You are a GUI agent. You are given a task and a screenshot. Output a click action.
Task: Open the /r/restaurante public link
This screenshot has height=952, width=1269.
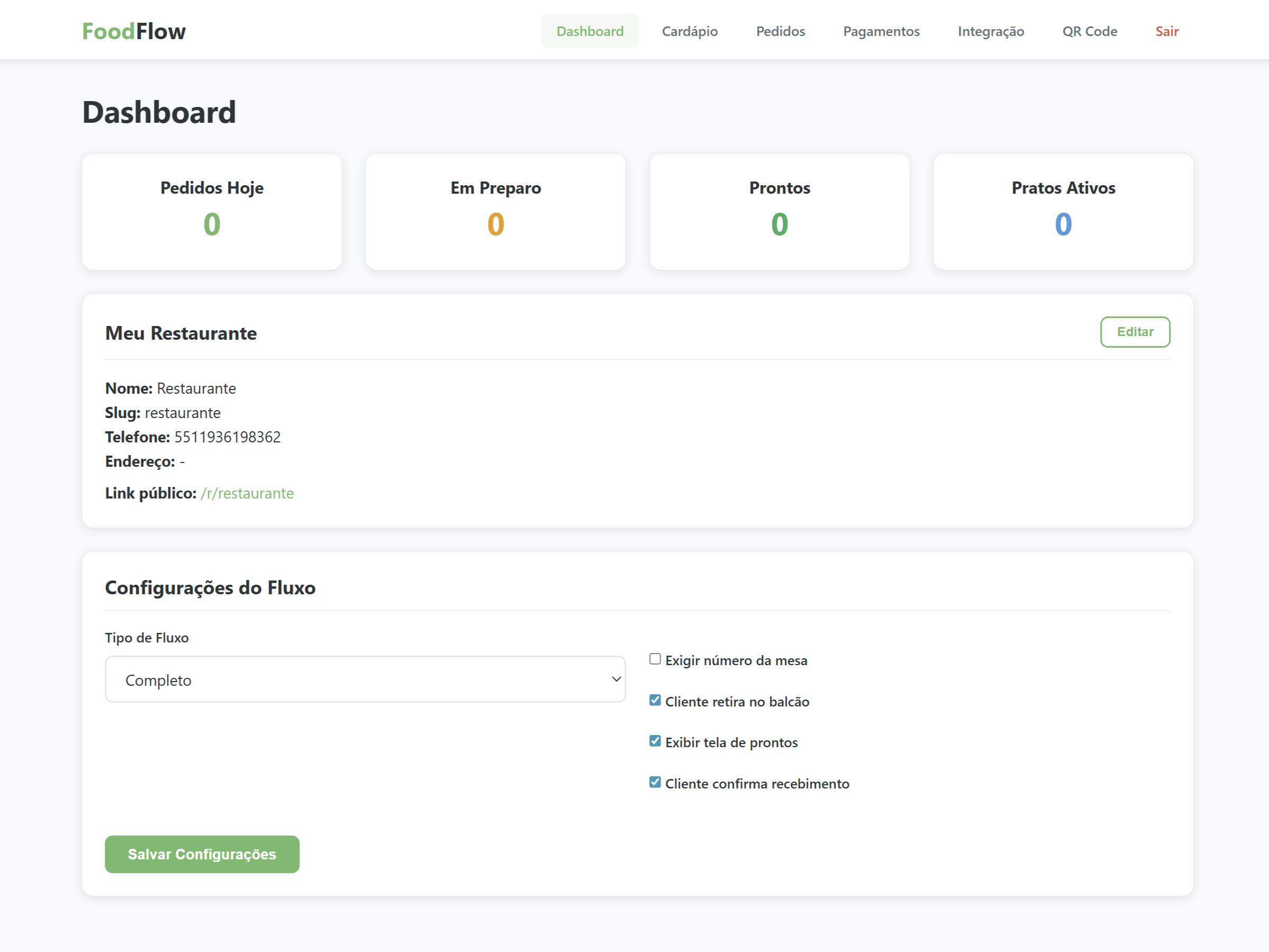coord(247,493)
